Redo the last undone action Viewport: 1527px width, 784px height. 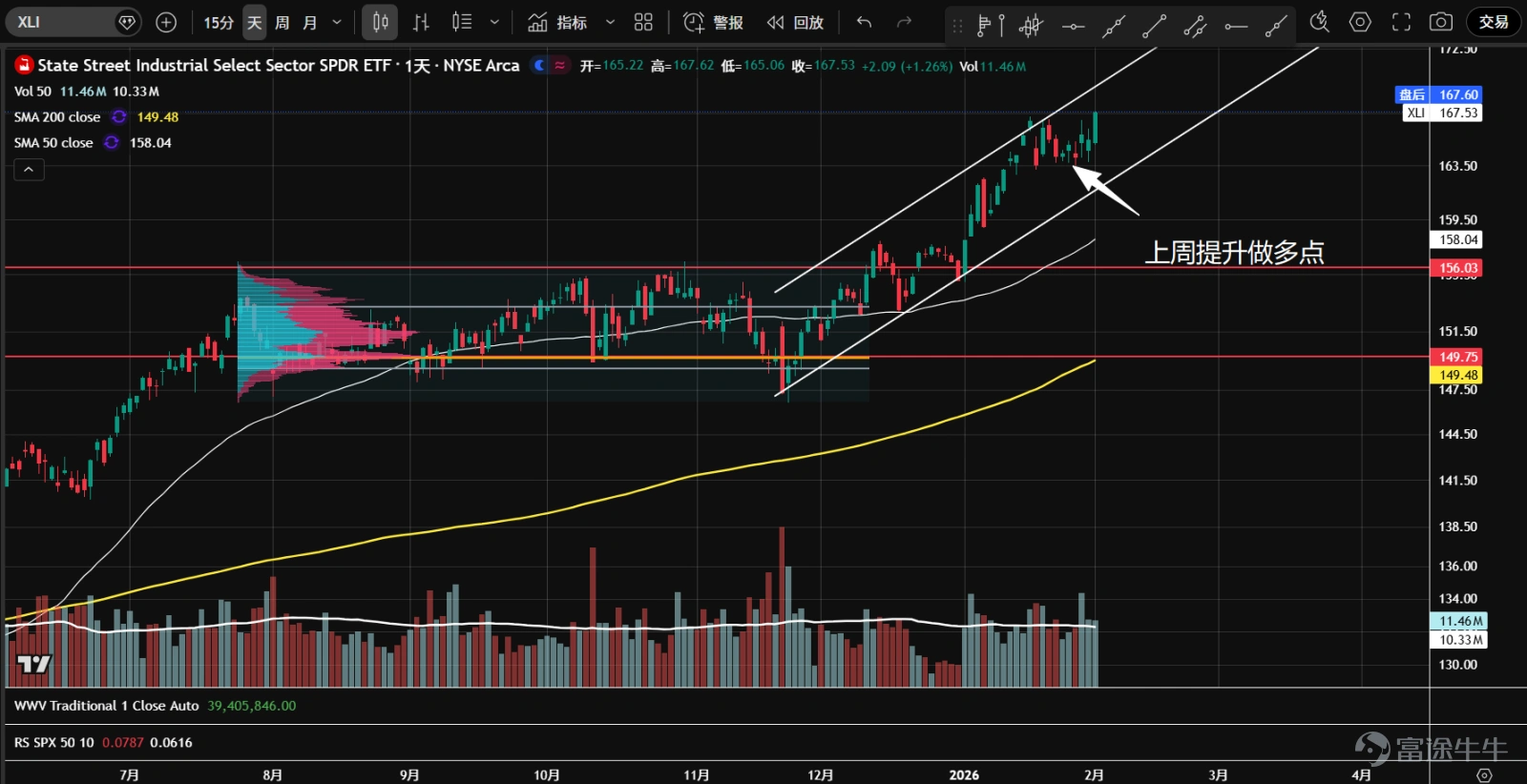[x=904, y=22]
